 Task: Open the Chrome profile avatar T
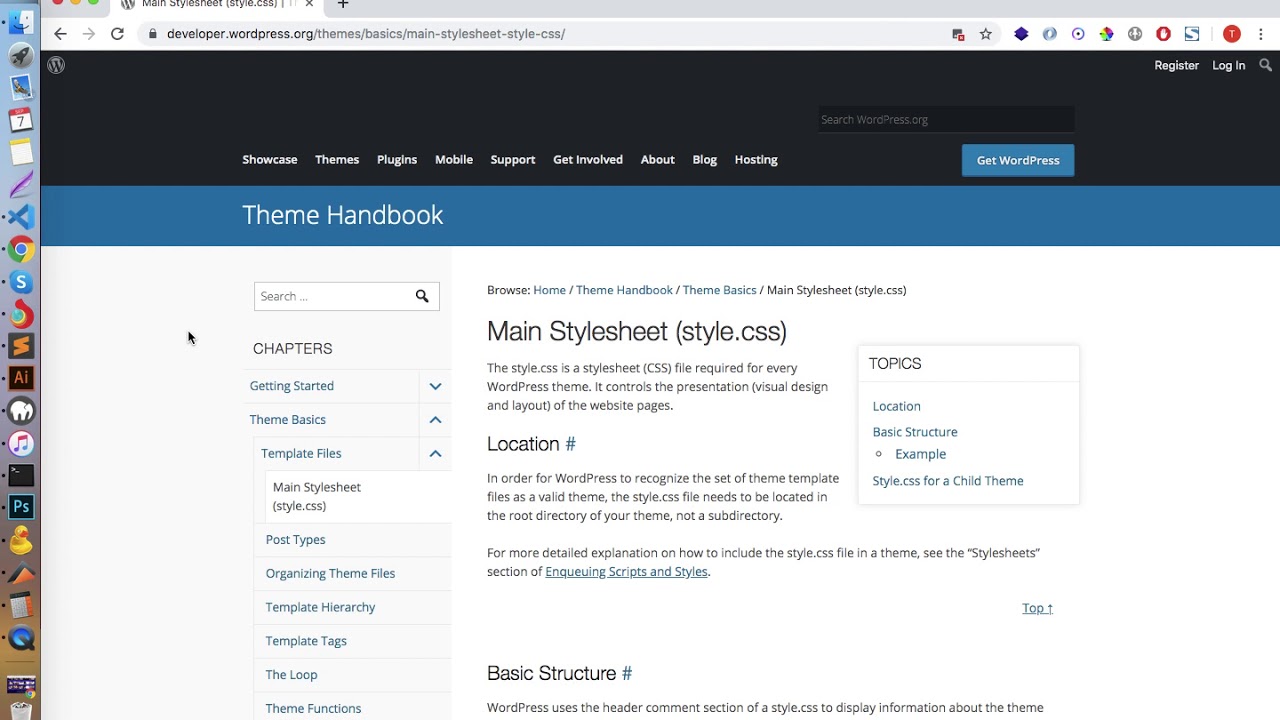coord(1232,34)
